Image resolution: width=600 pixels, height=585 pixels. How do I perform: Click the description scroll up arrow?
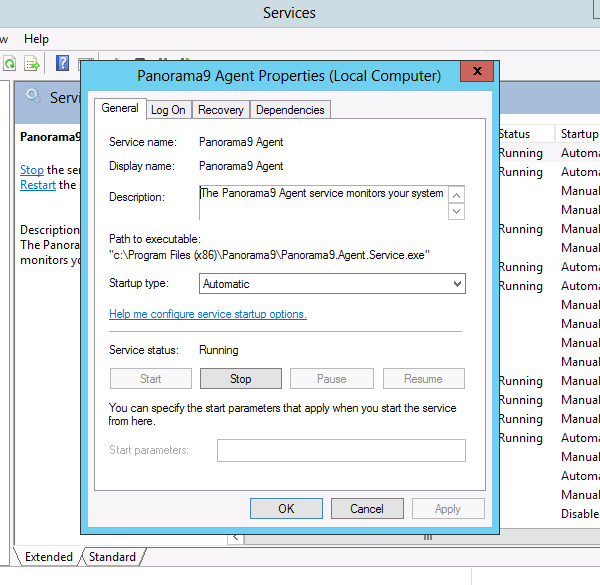click(x=456, y=196)
